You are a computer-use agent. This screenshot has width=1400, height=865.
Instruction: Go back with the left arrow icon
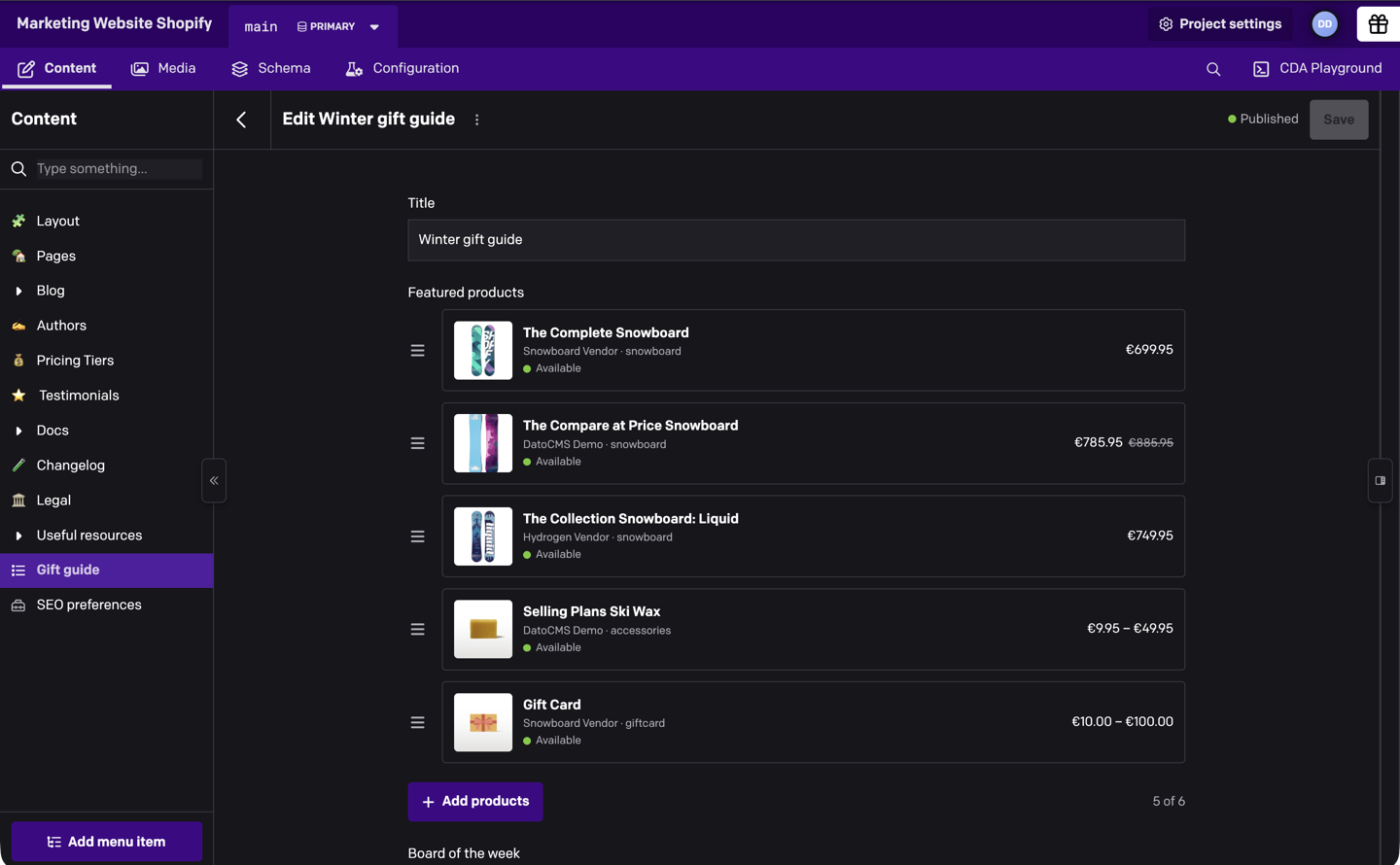[x=241, y=120]
